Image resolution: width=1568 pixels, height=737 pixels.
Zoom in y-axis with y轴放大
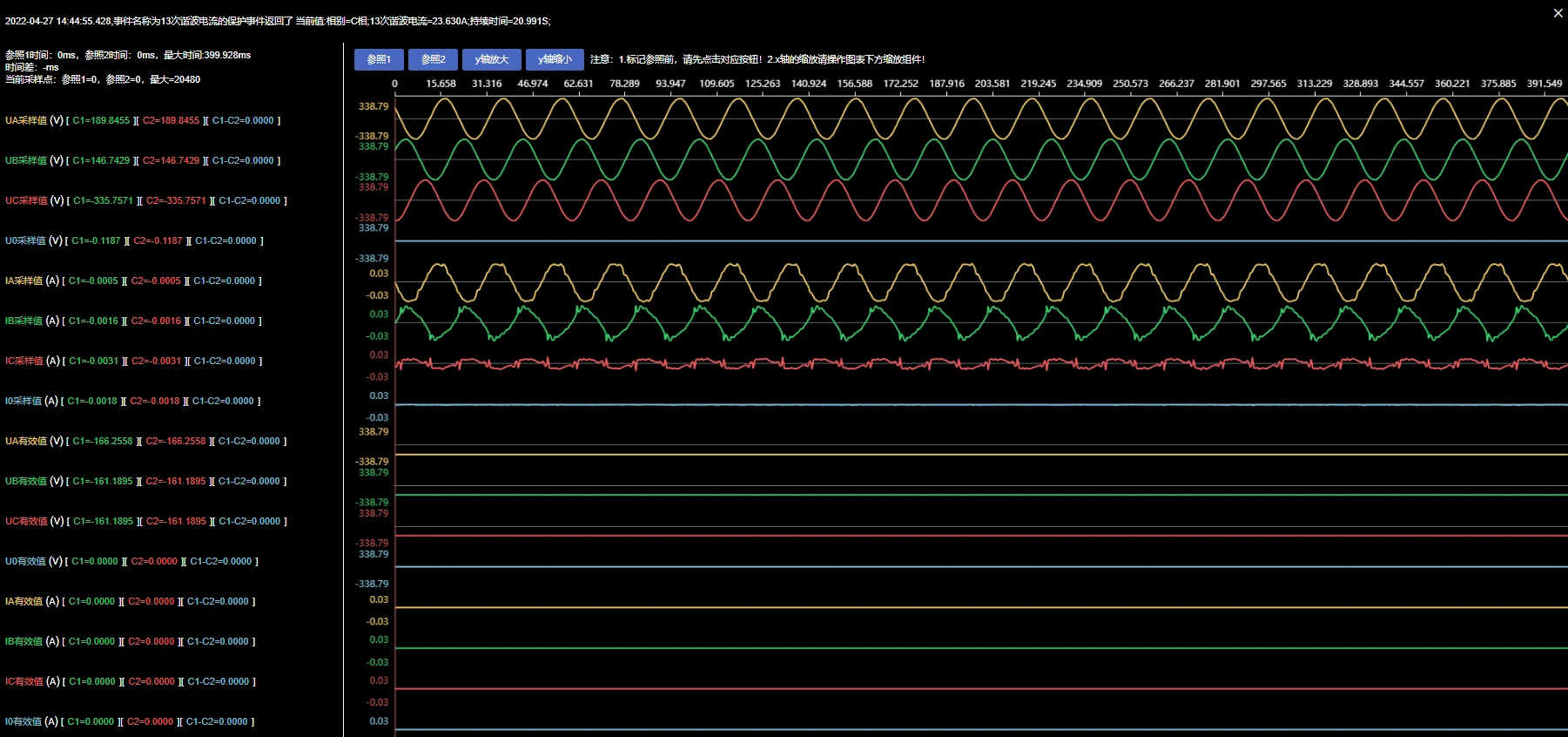tap(492, 59)
